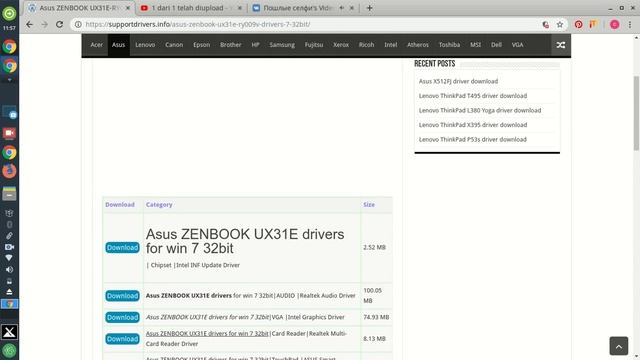Open the pink profile avatar
Screen dimensions: 640x360
click(x=615, y=24)
